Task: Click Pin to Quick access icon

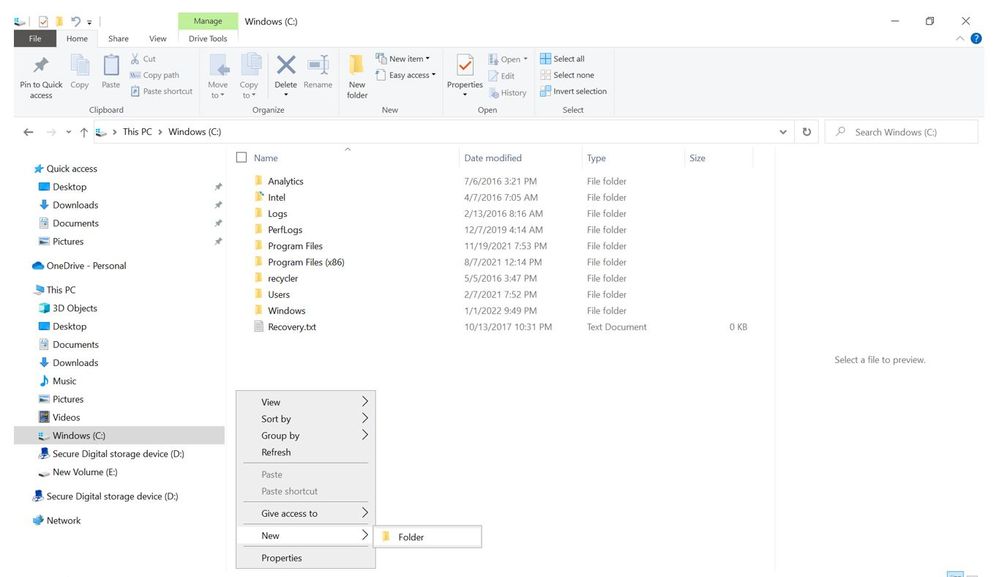Action: 41,65
